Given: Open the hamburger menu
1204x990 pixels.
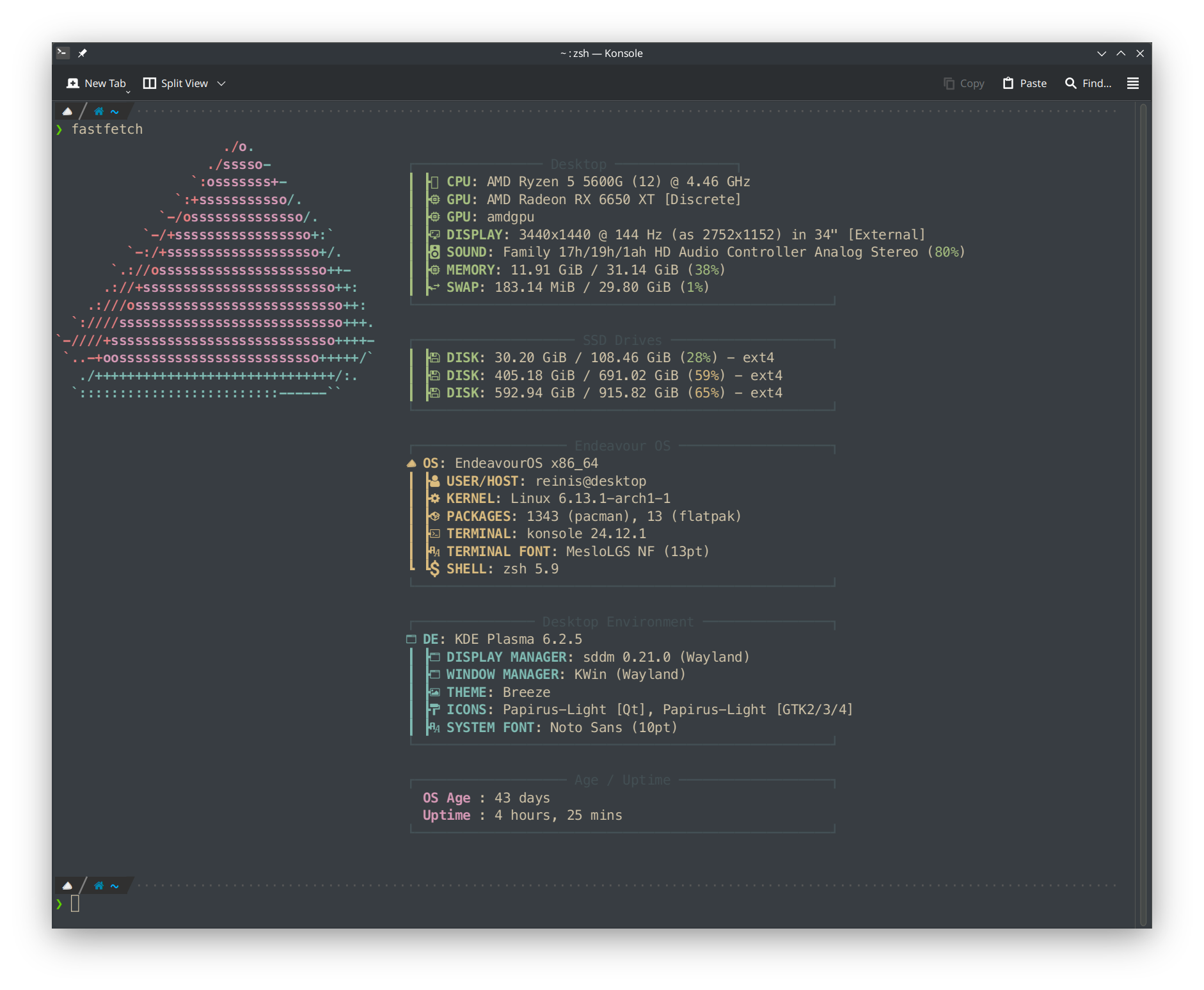Looking at the screenshot, I should coord(1132,83).
